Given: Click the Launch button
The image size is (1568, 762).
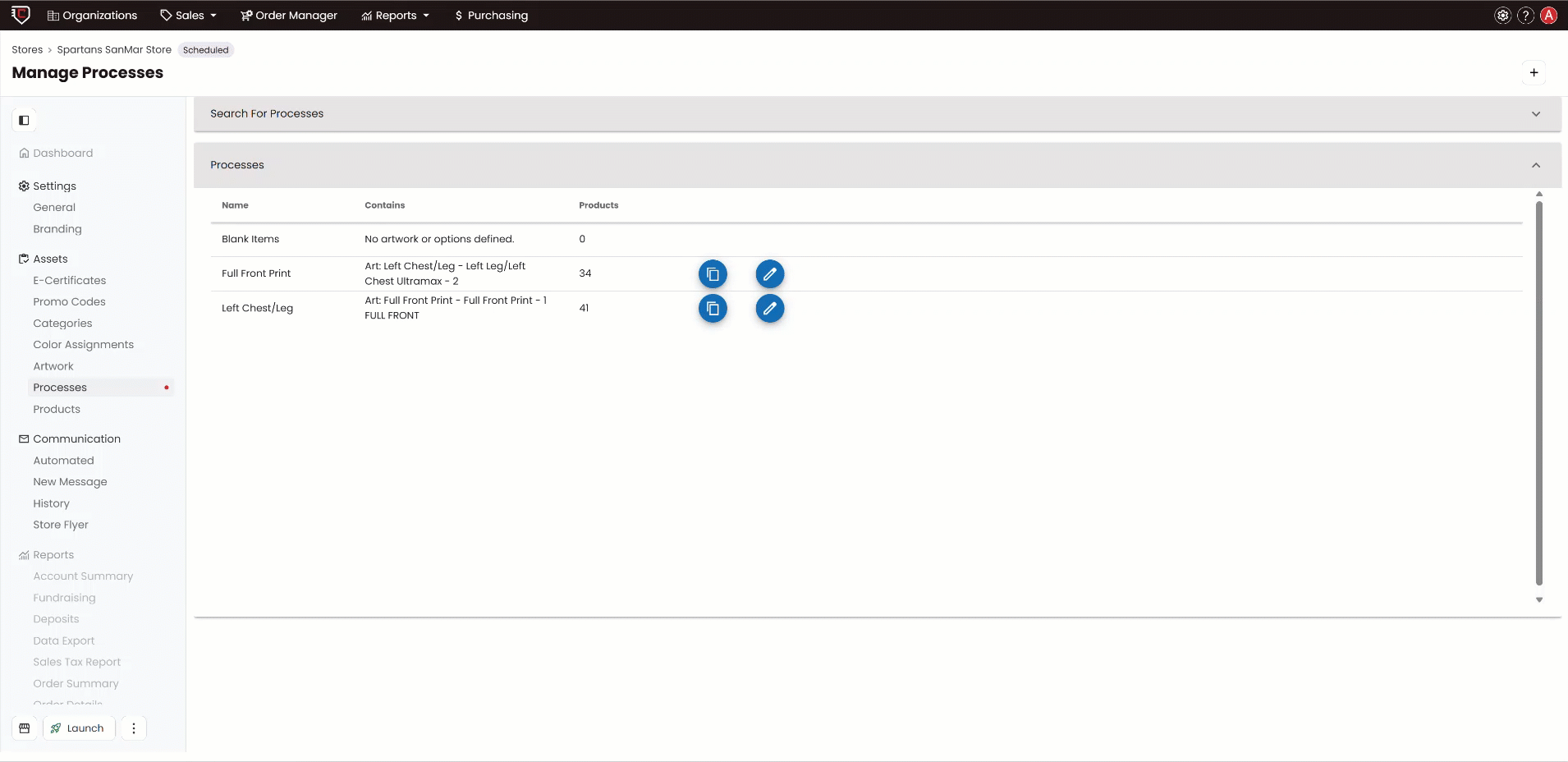Looking at the screenshot, I should (79, 728).
